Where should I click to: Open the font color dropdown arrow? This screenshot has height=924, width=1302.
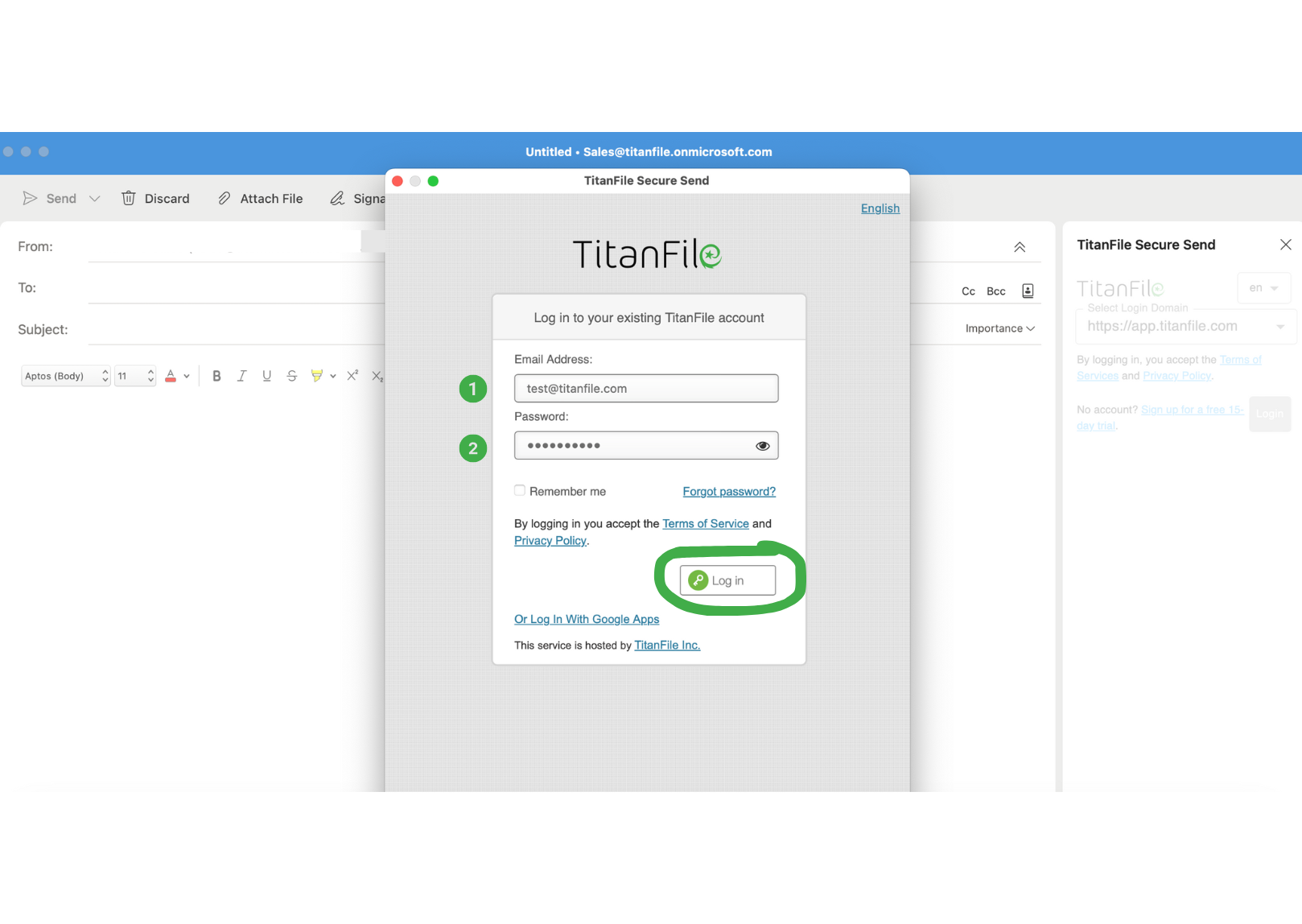tap(187, 376)
